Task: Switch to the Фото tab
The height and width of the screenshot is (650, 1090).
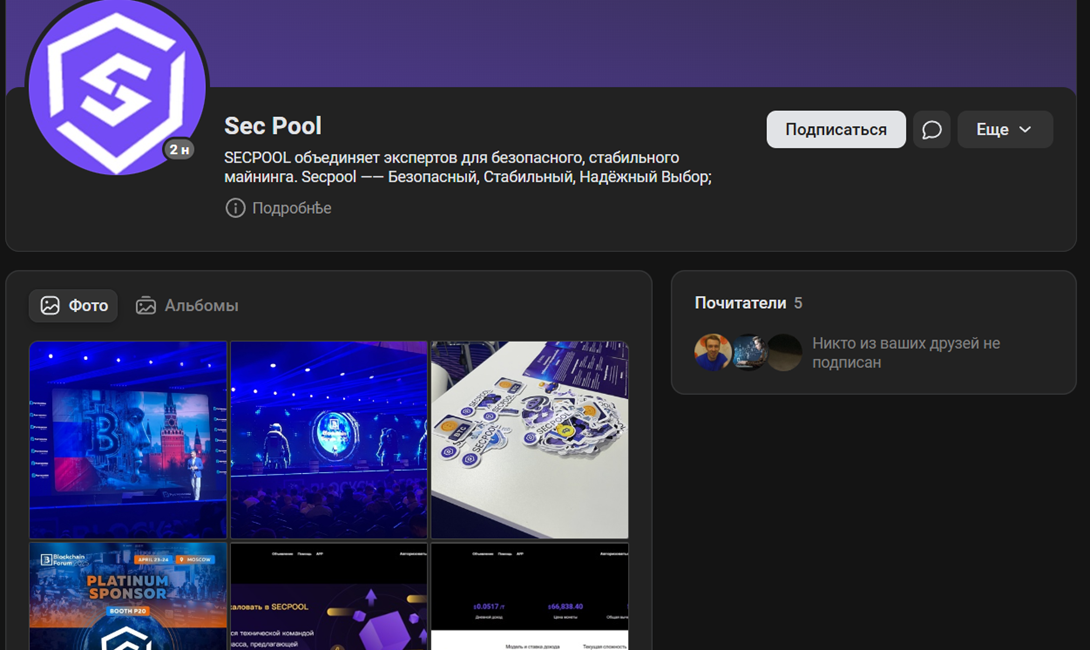Action: 73,306
